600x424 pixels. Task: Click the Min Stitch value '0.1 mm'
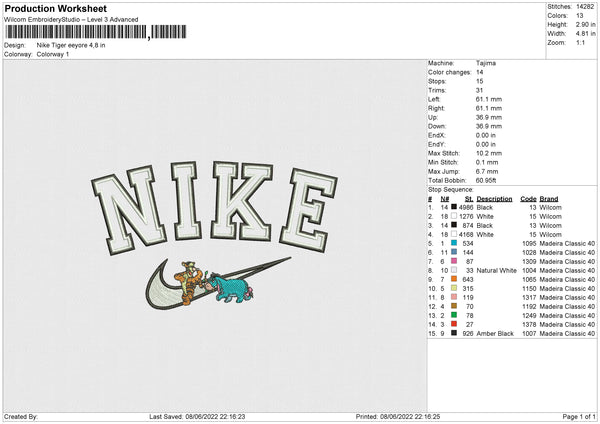487,162
